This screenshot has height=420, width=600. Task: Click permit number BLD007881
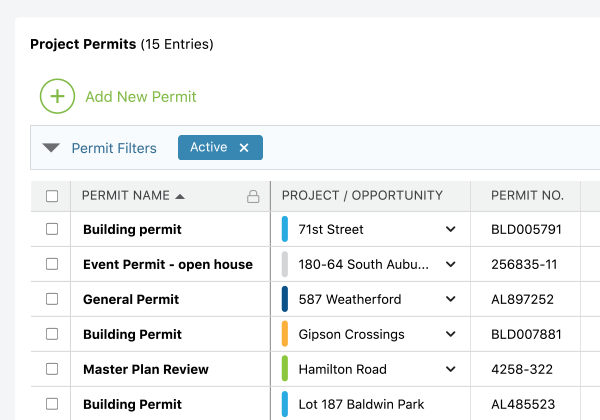[526, 334]
